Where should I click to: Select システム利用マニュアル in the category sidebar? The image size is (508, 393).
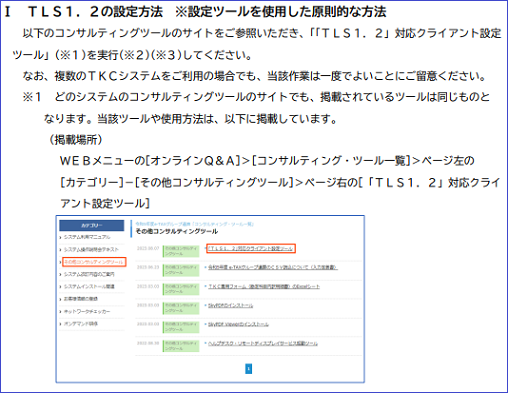click(x=87, y=237)
